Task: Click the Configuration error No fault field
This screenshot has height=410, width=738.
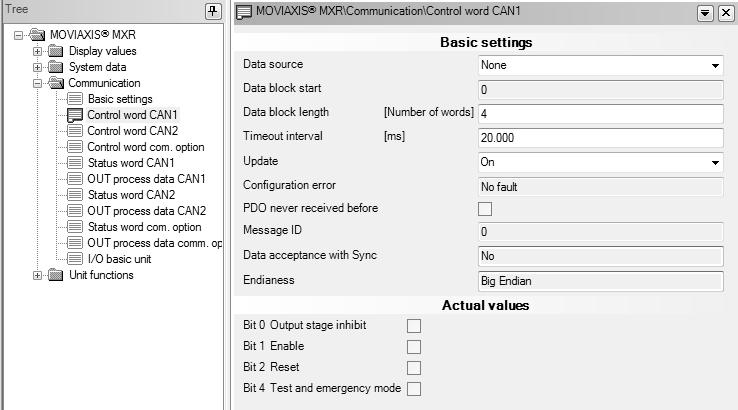Action: coord(601,187)
